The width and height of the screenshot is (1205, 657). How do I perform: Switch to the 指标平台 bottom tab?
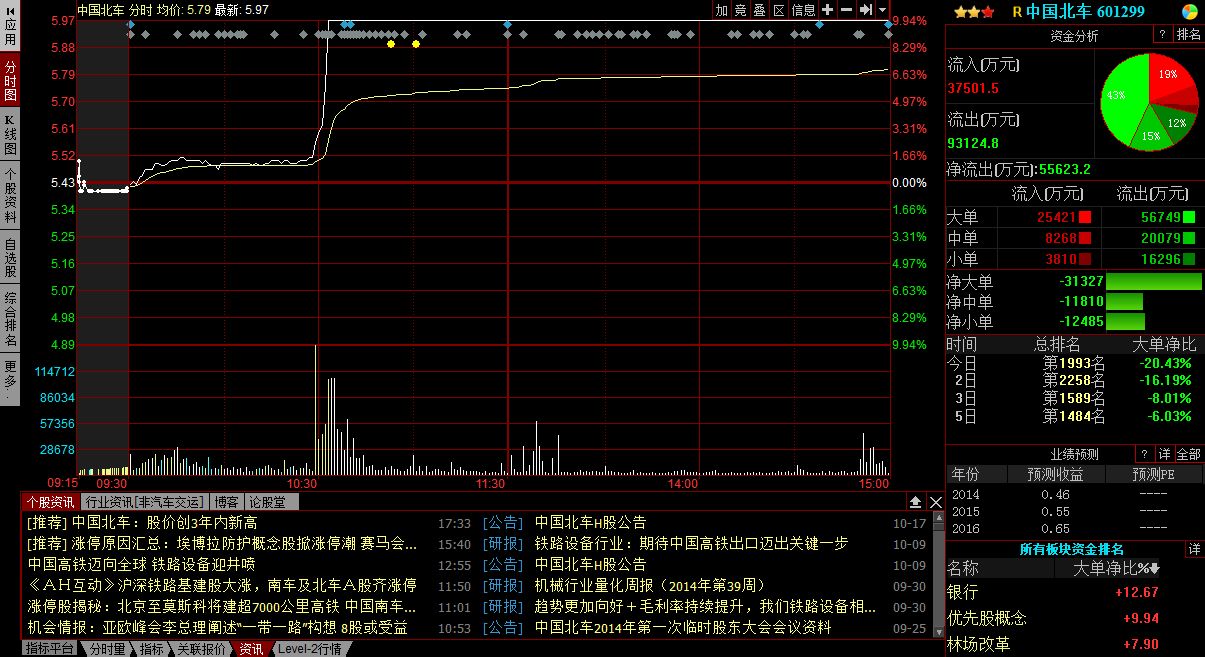pyautogui.click(x=49, y=648)
